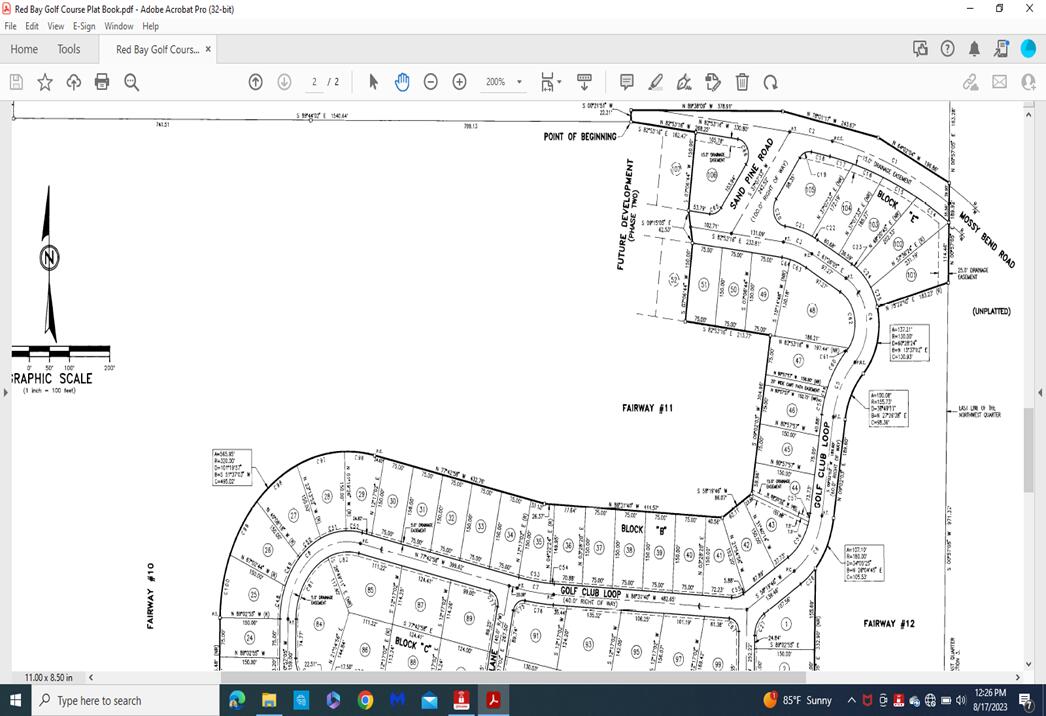Rotate the page with the rotate icon
This screenshot has height=716, width=1046.
tap(770, 82)
